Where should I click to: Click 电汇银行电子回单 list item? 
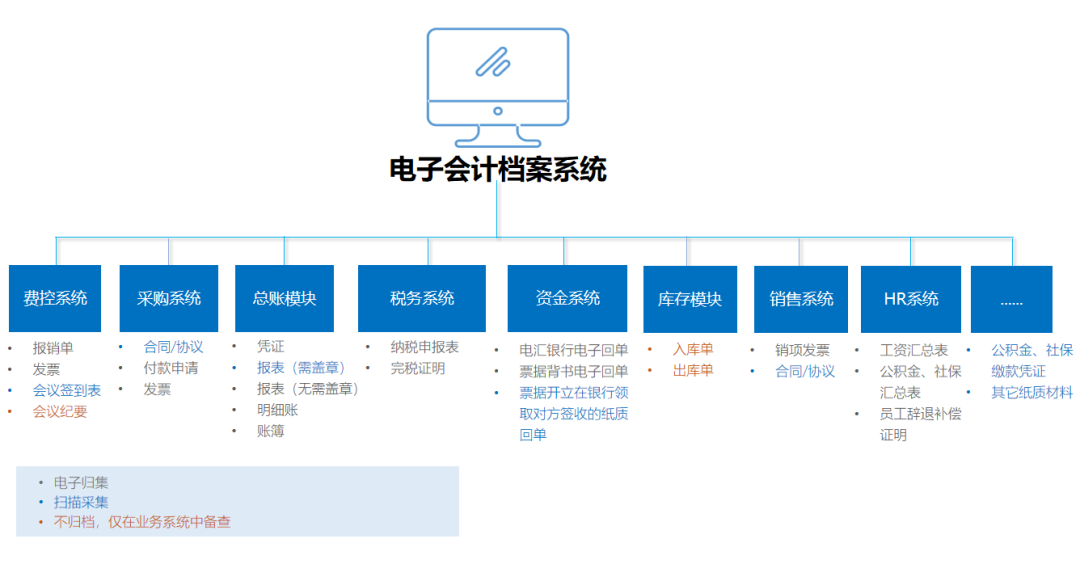pos(574,350)
